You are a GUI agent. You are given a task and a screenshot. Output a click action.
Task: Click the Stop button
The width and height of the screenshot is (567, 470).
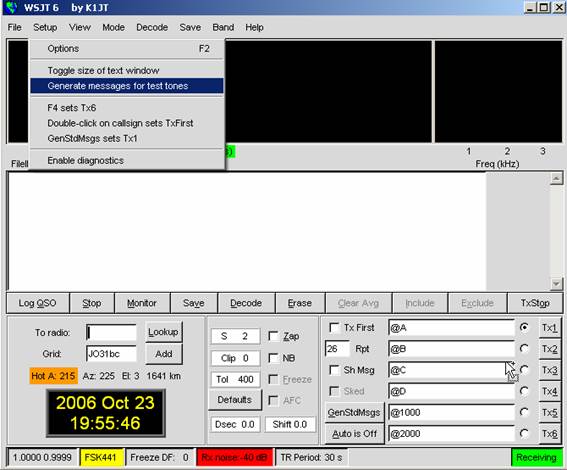[92, 303]
